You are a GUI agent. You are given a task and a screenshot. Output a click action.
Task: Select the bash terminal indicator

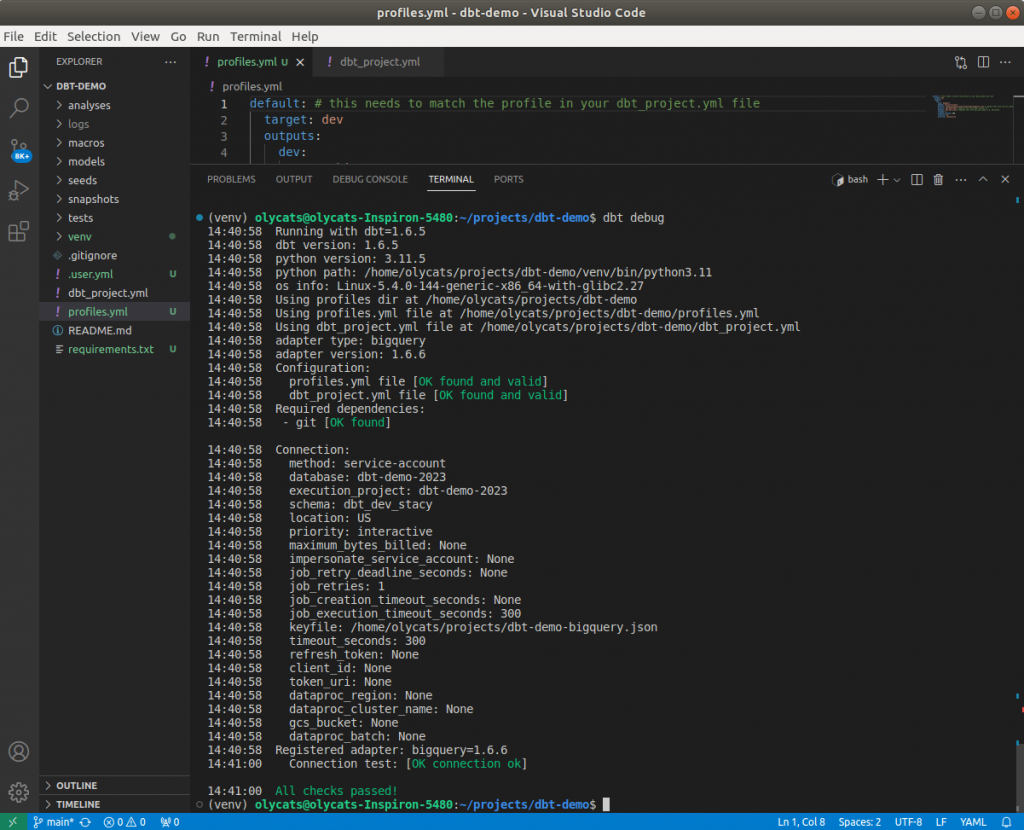point(850,180)
